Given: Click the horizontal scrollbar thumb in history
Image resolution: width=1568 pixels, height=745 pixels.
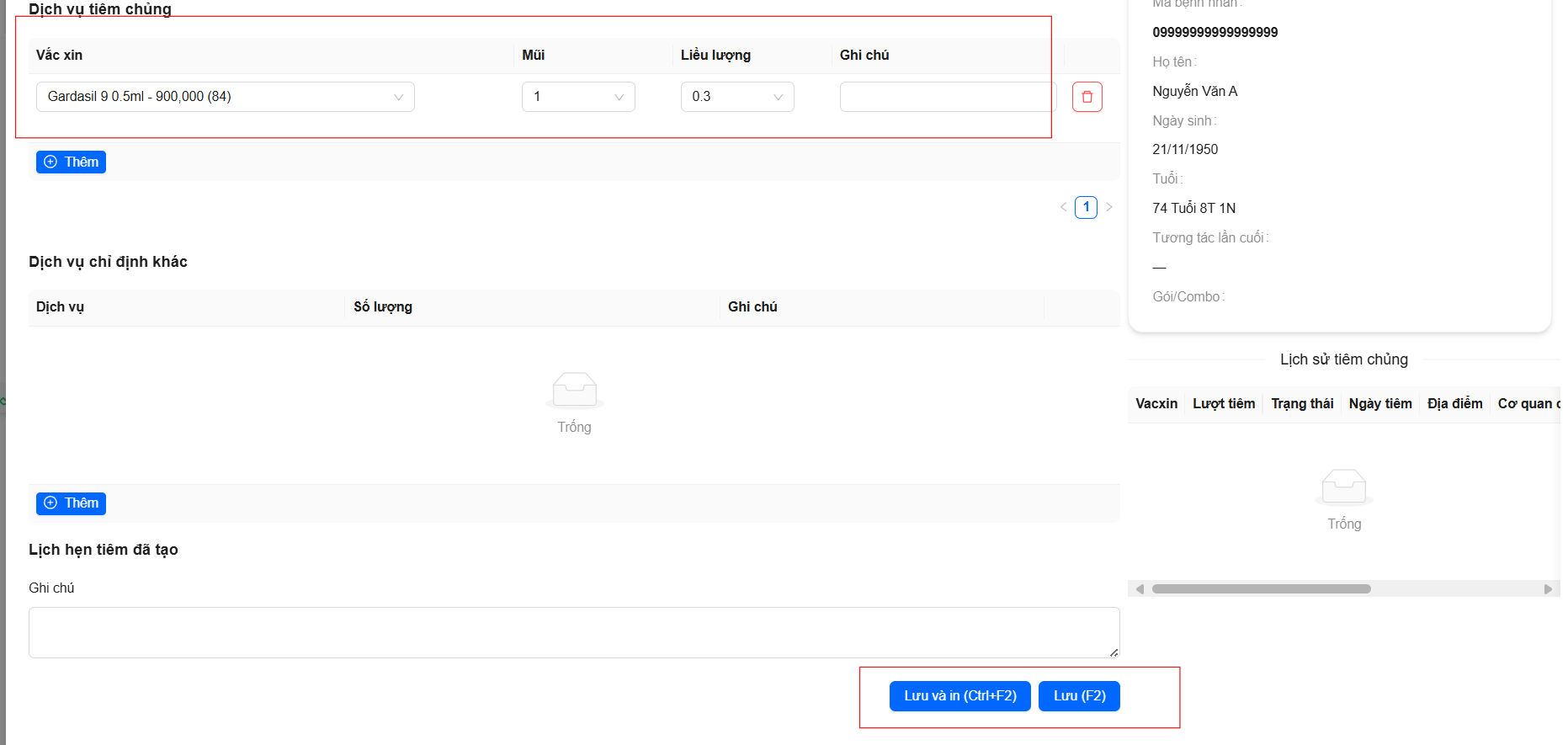Looking at the screenshot, I should tap(1261, 589).
